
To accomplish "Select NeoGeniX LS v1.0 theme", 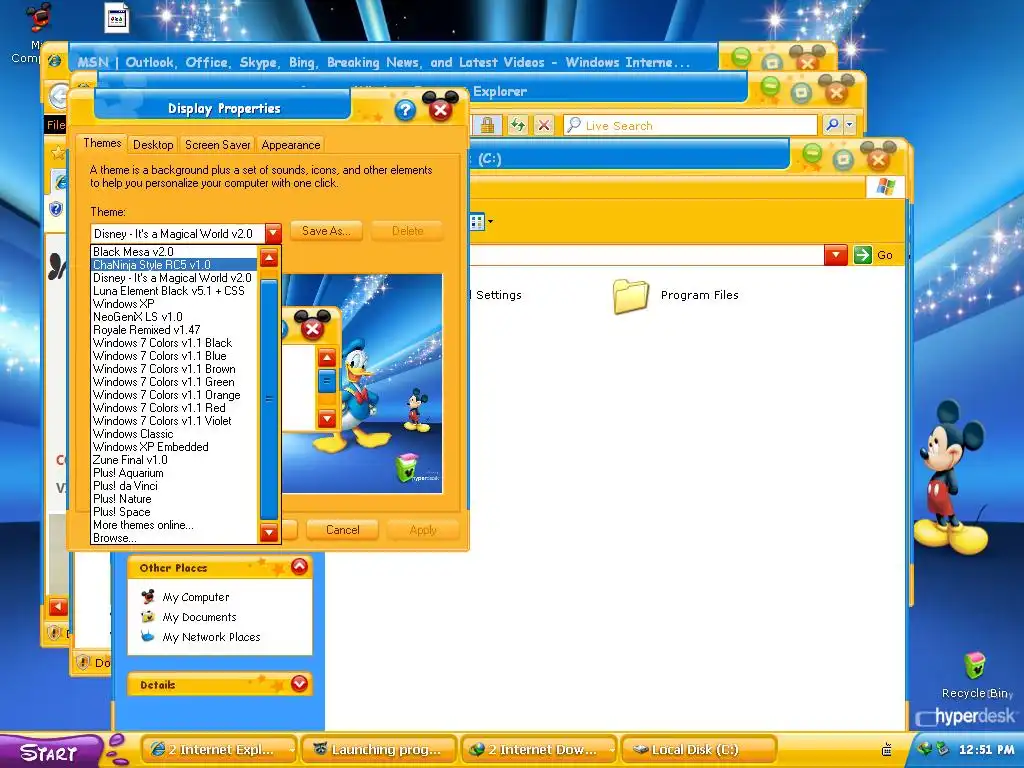I will 174,317.
